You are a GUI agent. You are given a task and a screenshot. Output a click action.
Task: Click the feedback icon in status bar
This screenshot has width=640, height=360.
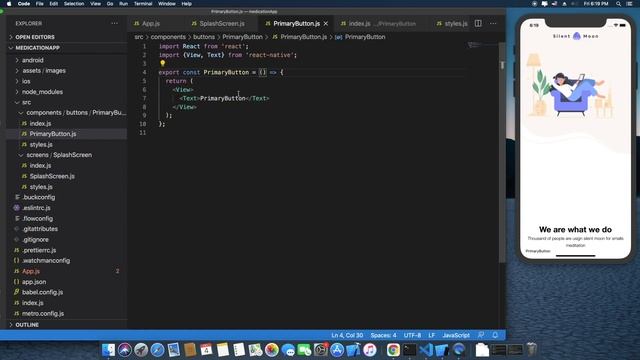tap(481, 335)
